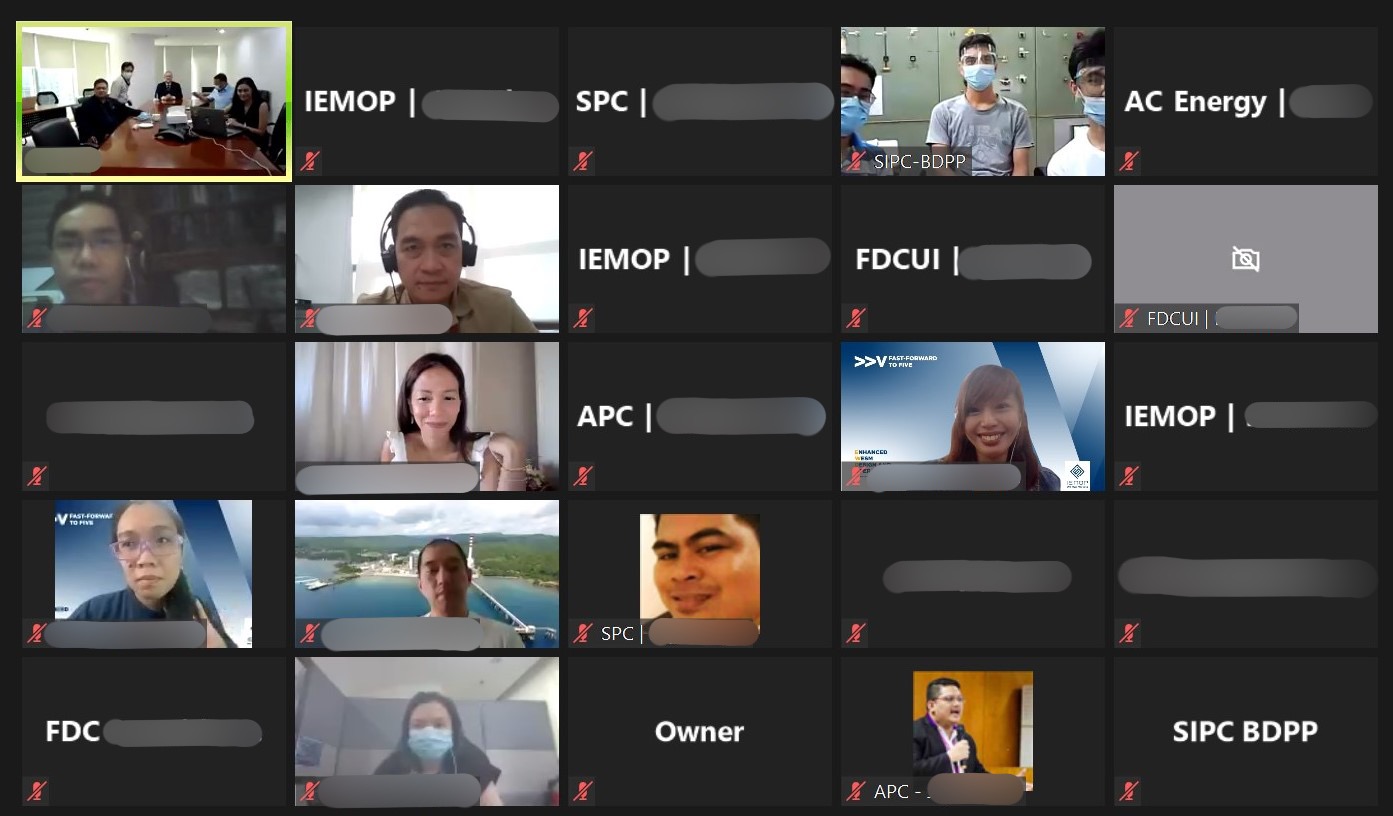Select the highlighted conference room video tile
Image resolution: width=1393 pixels, height=816 pixels.
pyautogui.click(x=154, y=102)
